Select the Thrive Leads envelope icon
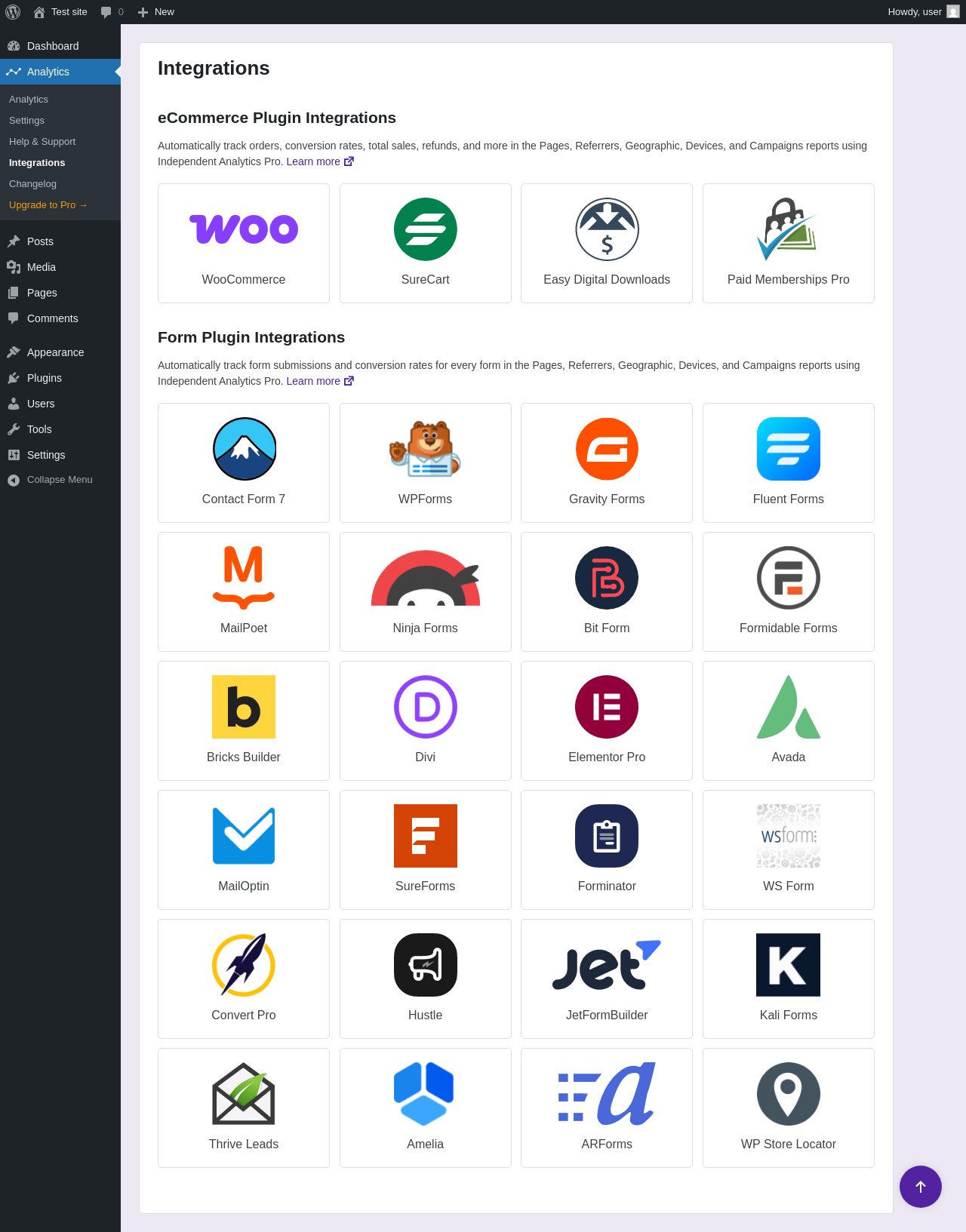Image resolution: width=966 pixels, height=1232 pixels. [244, 1094]
